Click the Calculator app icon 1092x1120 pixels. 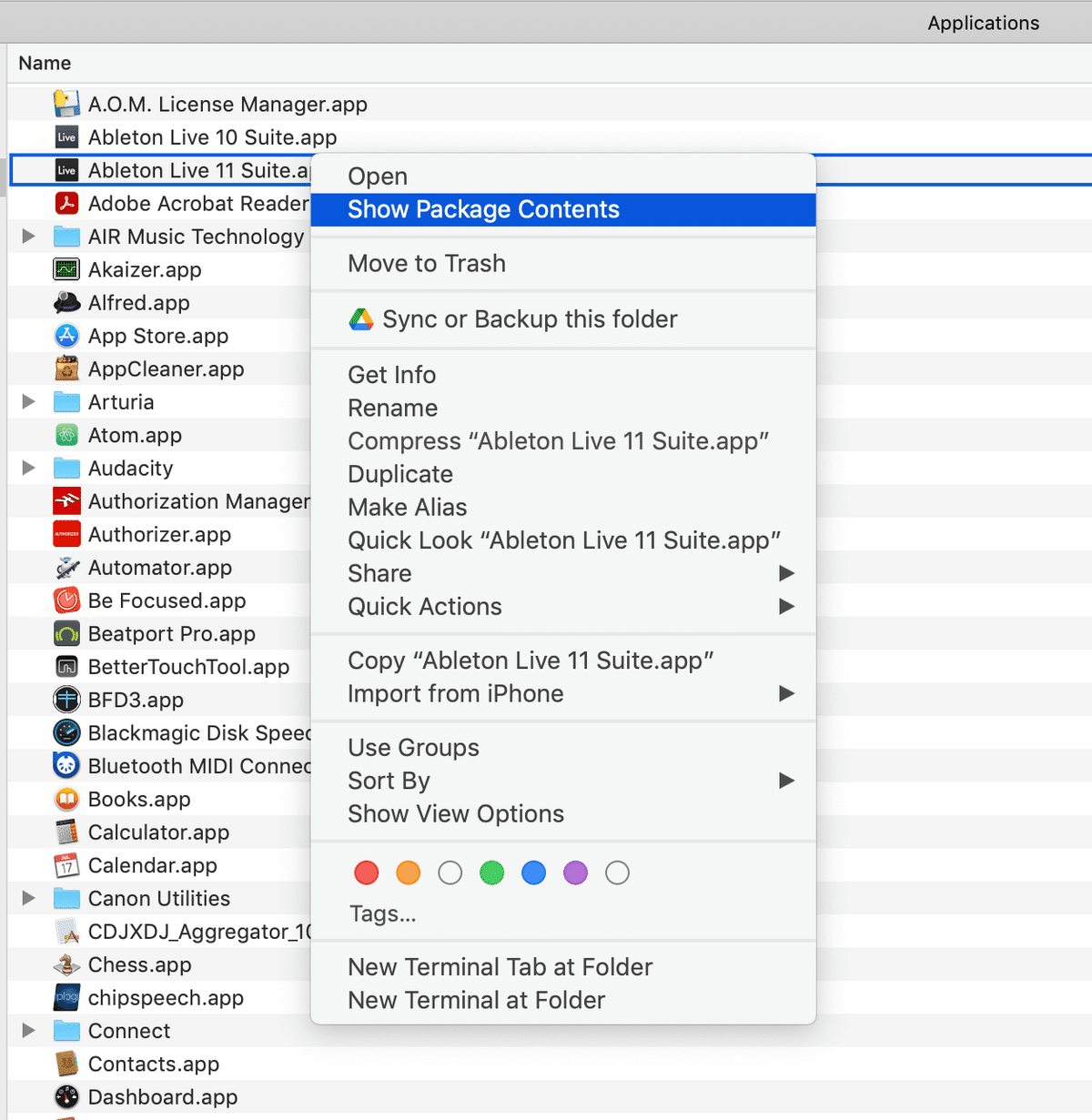pos(66,832)
